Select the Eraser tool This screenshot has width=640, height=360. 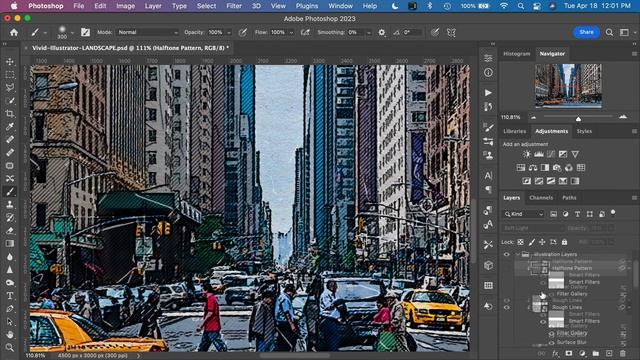(x=10, y=231)
